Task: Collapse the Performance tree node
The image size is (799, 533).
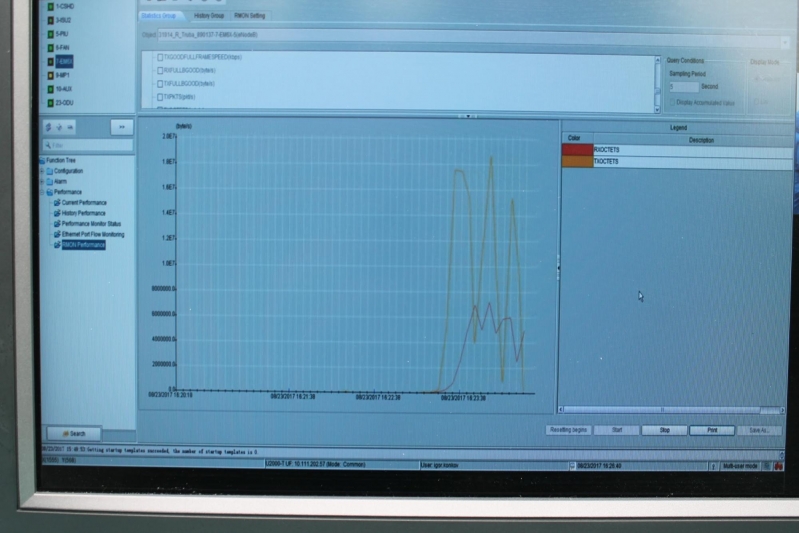Action: (42, 192)
